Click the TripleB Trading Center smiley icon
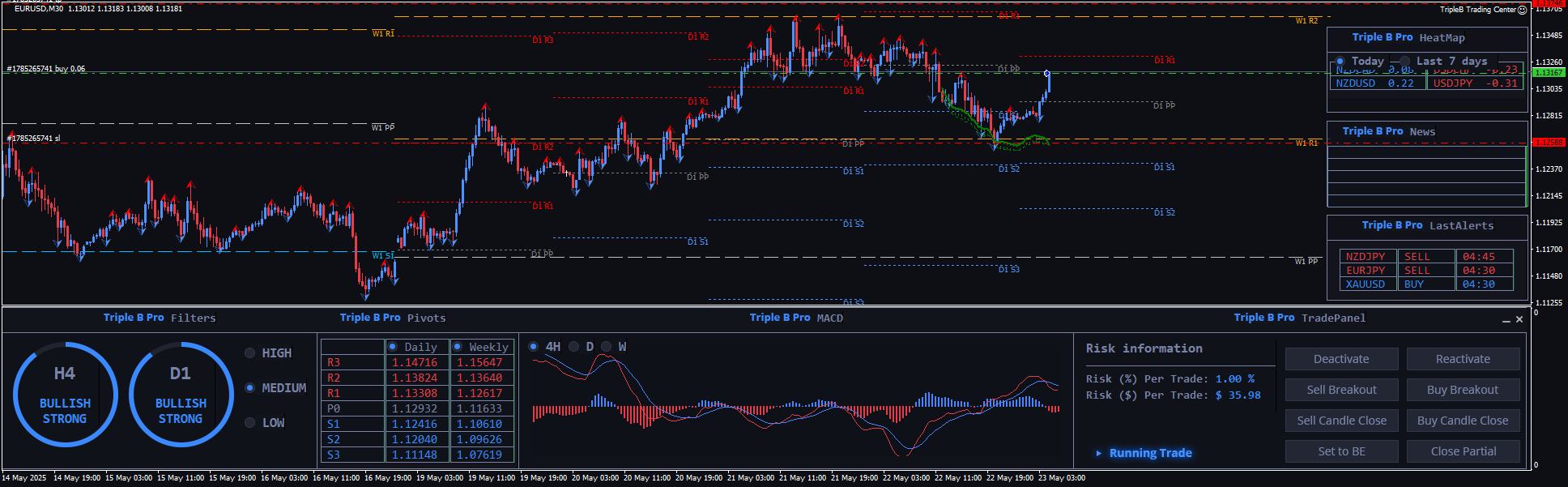This screenshot has width=1568, height=487. coord(1522,10)
